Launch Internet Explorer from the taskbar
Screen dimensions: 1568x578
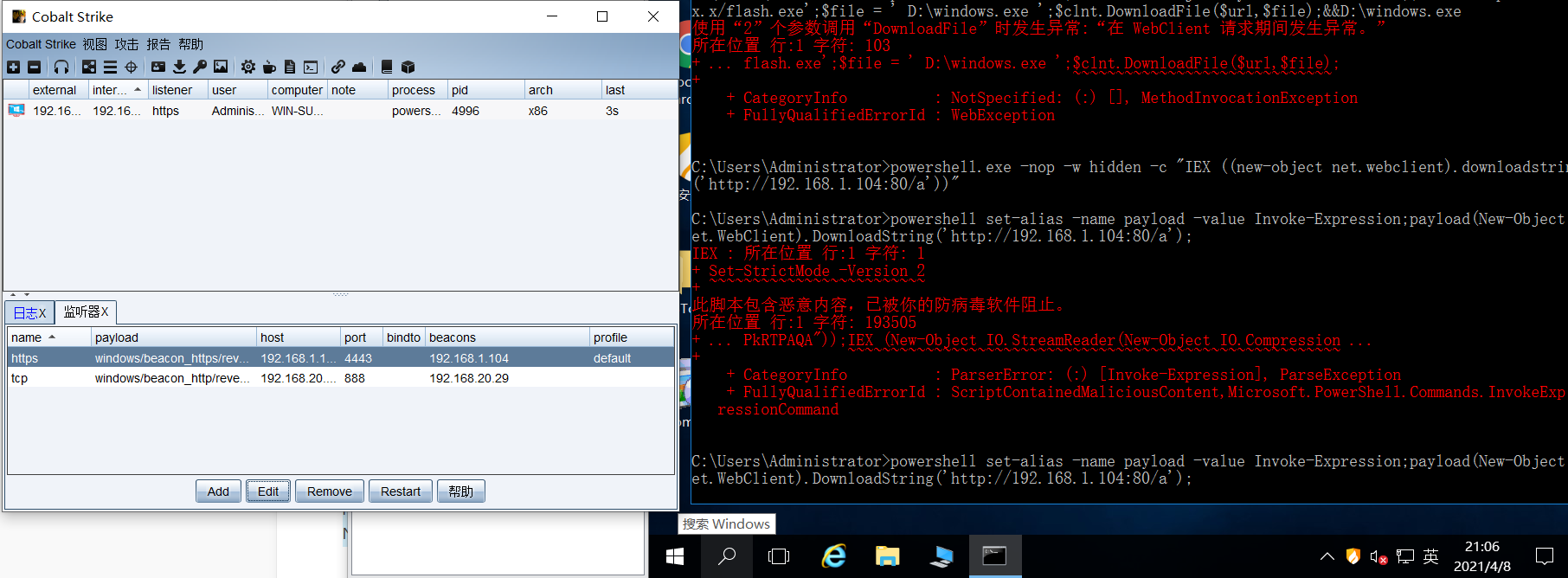click(x=833, y=556)
